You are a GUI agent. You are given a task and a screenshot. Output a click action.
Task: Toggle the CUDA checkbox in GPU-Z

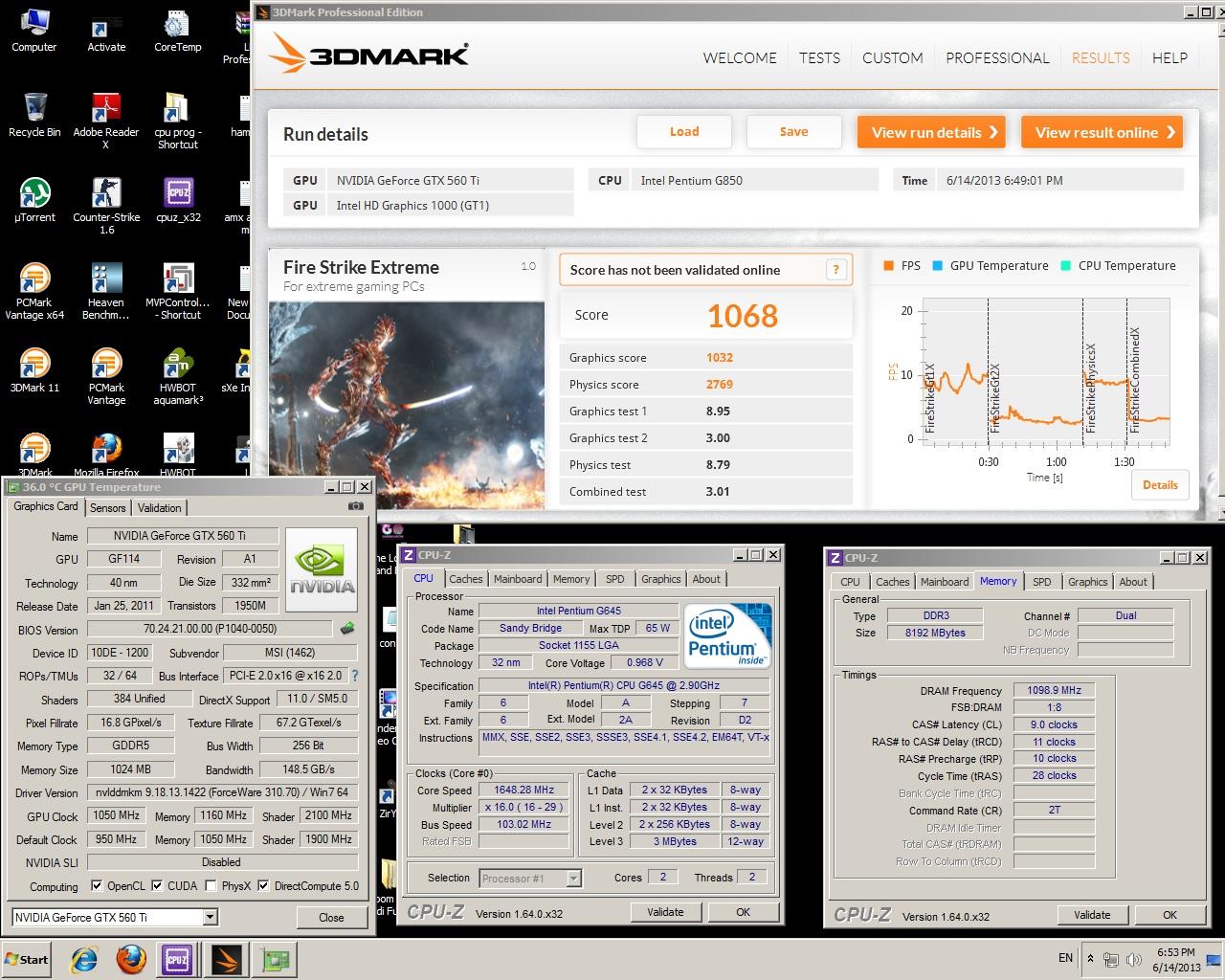coord(156,885)
